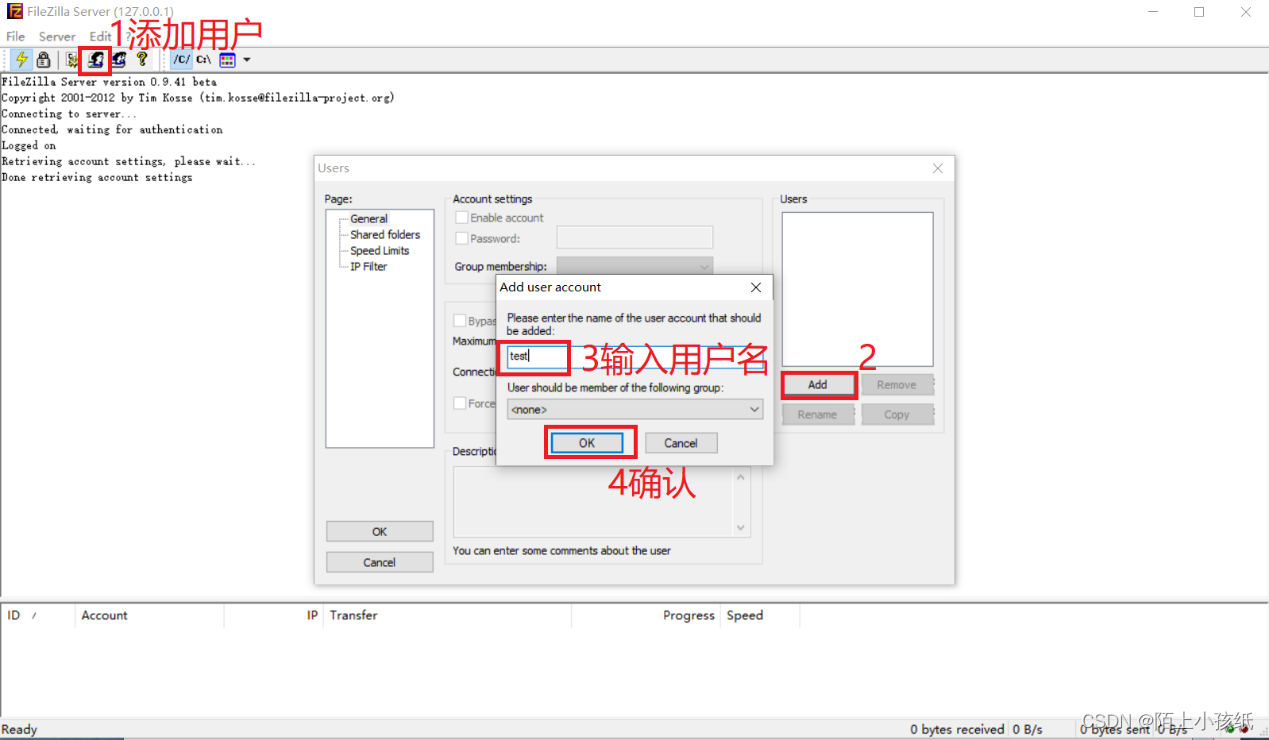
Task: Click the FileZilla Server title bar logo
Action: pos(14,12)
